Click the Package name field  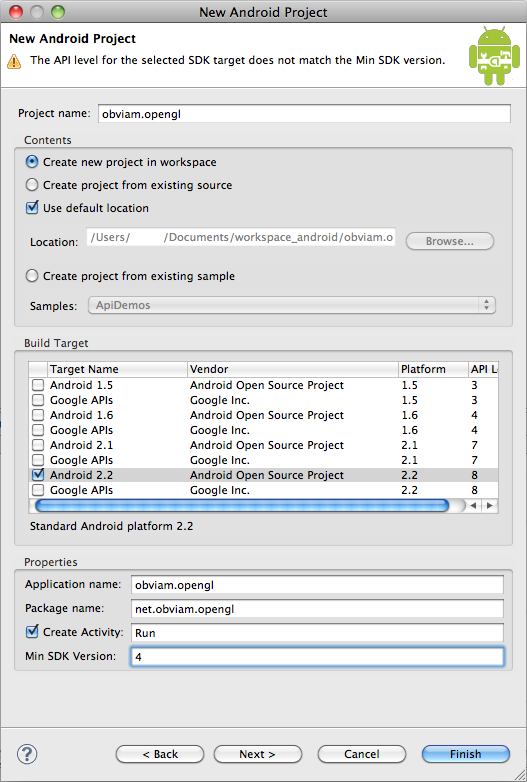(317, 608)
